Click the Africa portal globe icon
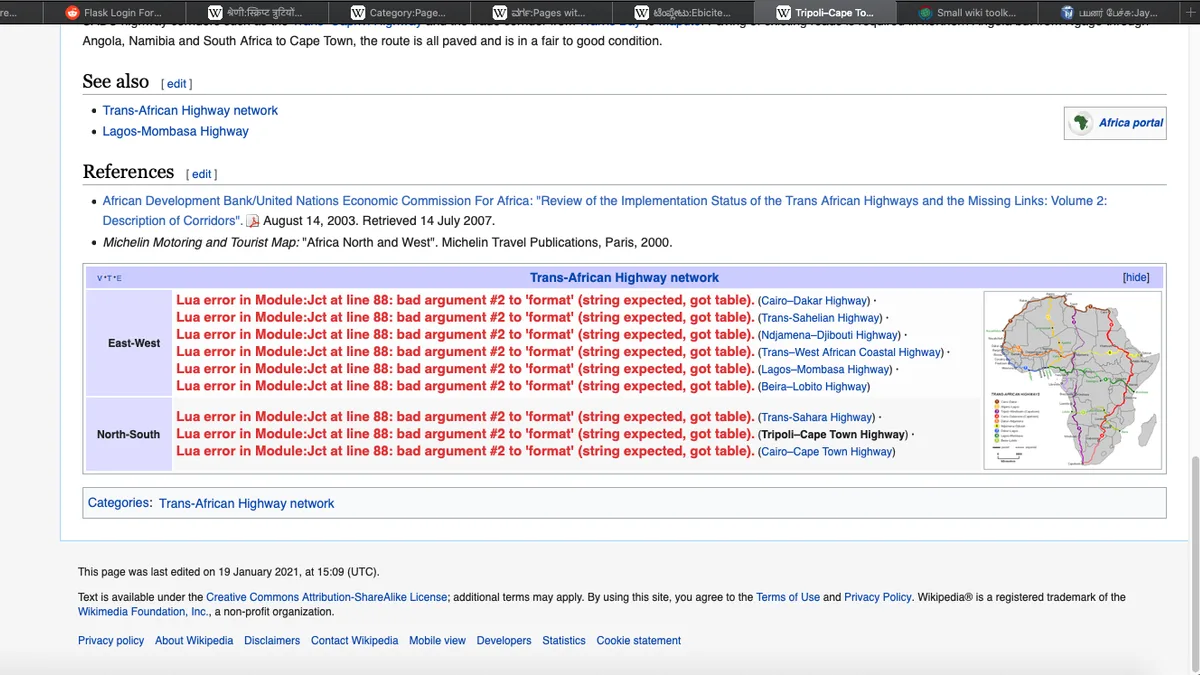Image resolution: width=1200 pixels, height=675 pixels. pyautogui.click(x=1081, y=123)
